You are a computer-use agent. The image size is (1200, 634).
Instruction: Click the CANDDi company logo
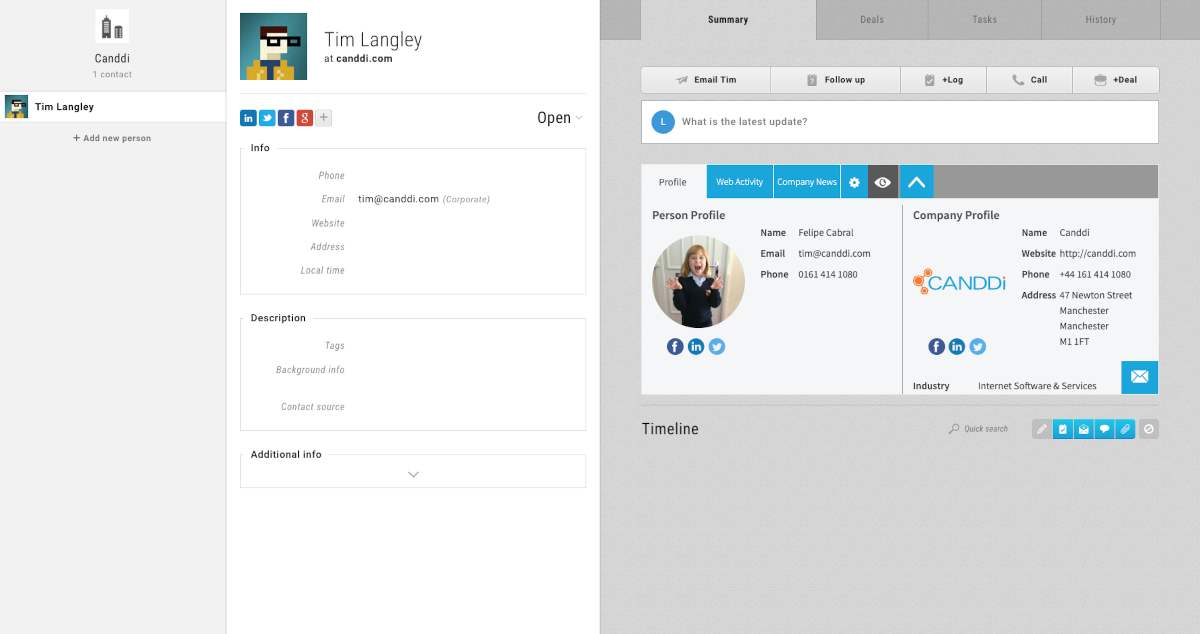pos(959,282)
